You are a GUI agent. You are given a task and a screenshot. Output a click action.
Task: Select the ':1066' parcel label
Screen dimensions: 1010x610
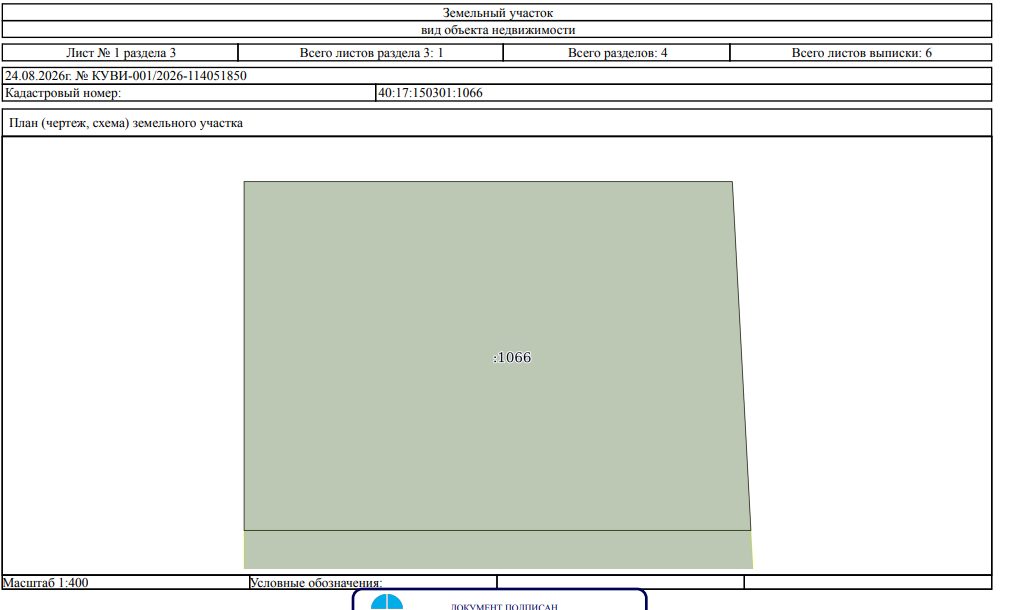tap(512, 357)
